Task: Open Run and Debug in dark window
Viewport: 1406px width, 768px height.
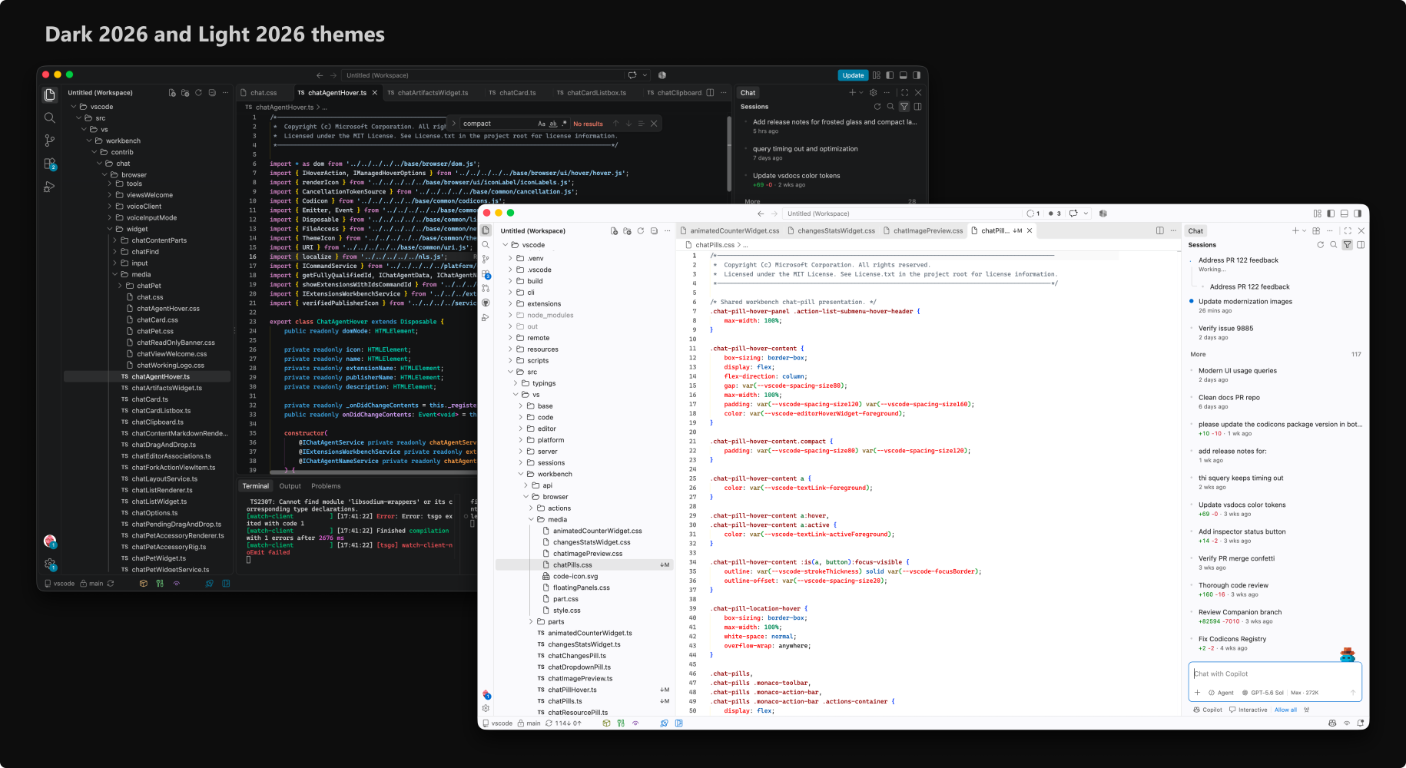Action: click(x=49, y=186)
